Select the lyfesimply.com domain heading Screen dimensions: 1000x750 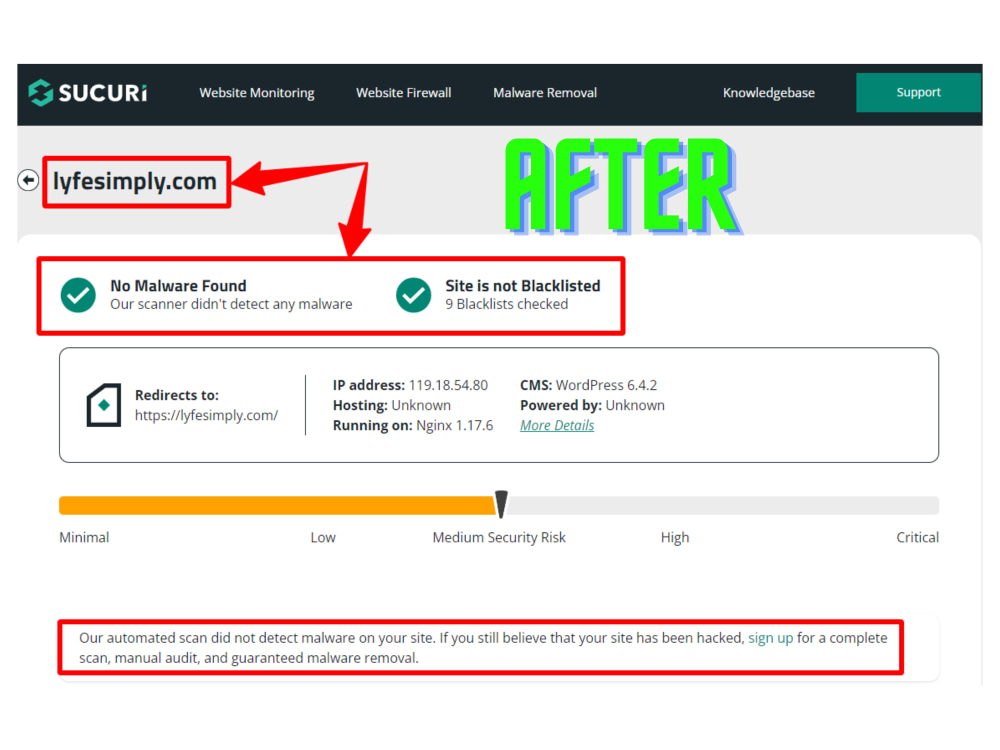click(x=135, y=181)
